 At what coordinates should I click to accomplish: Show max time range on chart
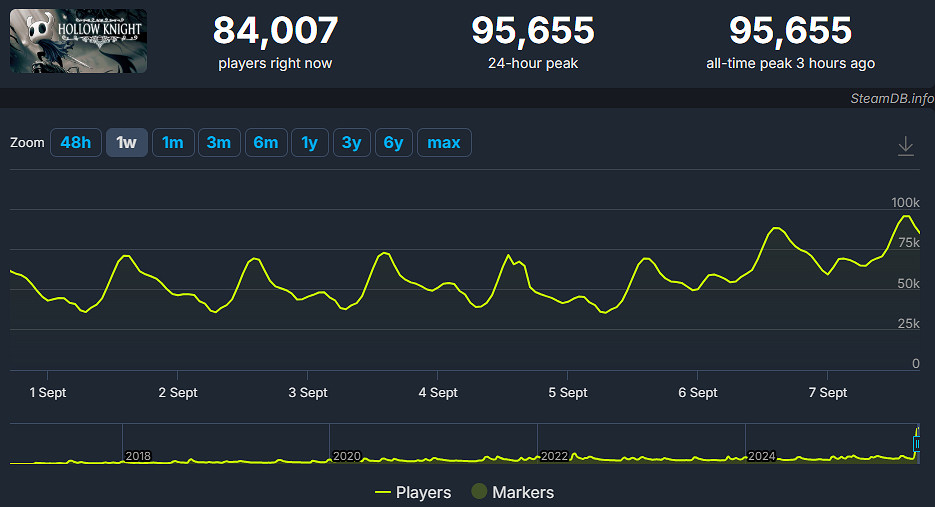(444, 143)
